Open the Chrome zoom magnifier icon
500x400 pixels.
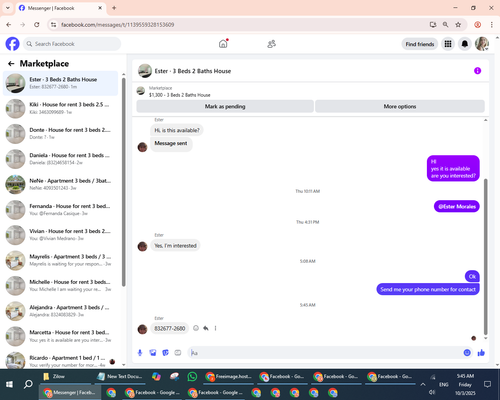pos(445,25)
